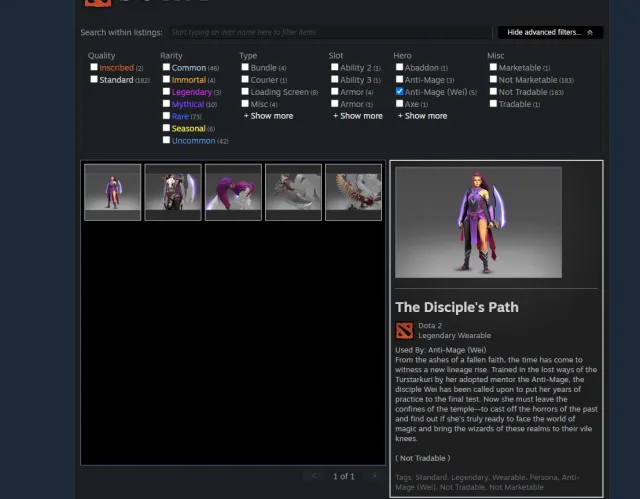Filter by Courier type
The image size is (640, 499).
[245, 79]
